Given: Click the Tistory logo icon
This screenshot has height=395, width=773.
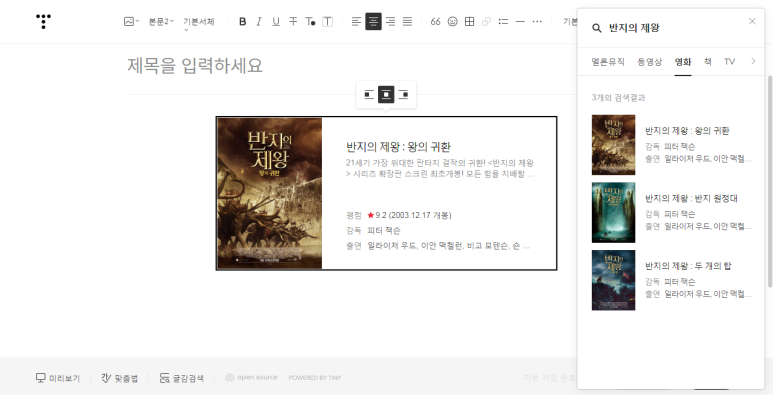Looking at the screenshot, I should click(43, 21).
